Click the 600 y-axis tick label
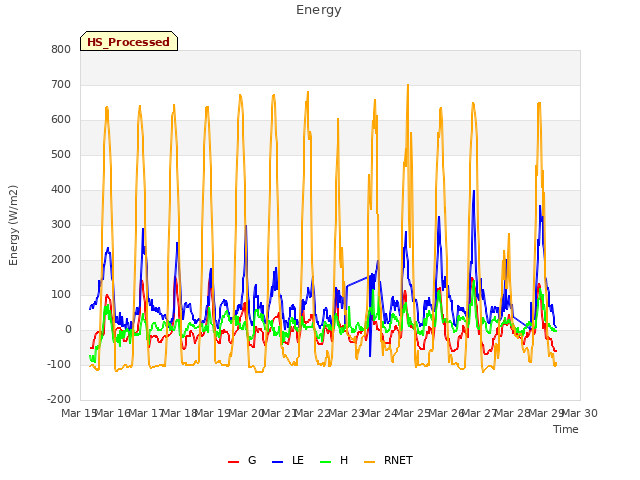The height and width of the screenshot is (480, 640). 61,120
